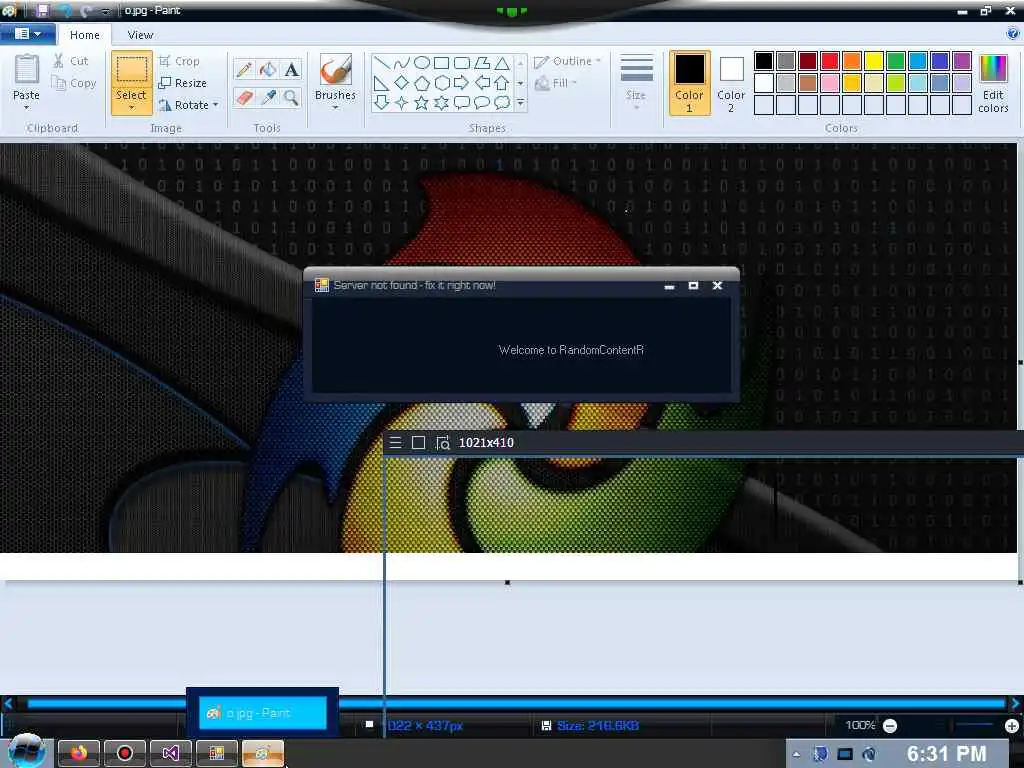The height and width of the screenshot is (768, 1024).
Task: Expand the Paste options arrow
Action: 26,108
